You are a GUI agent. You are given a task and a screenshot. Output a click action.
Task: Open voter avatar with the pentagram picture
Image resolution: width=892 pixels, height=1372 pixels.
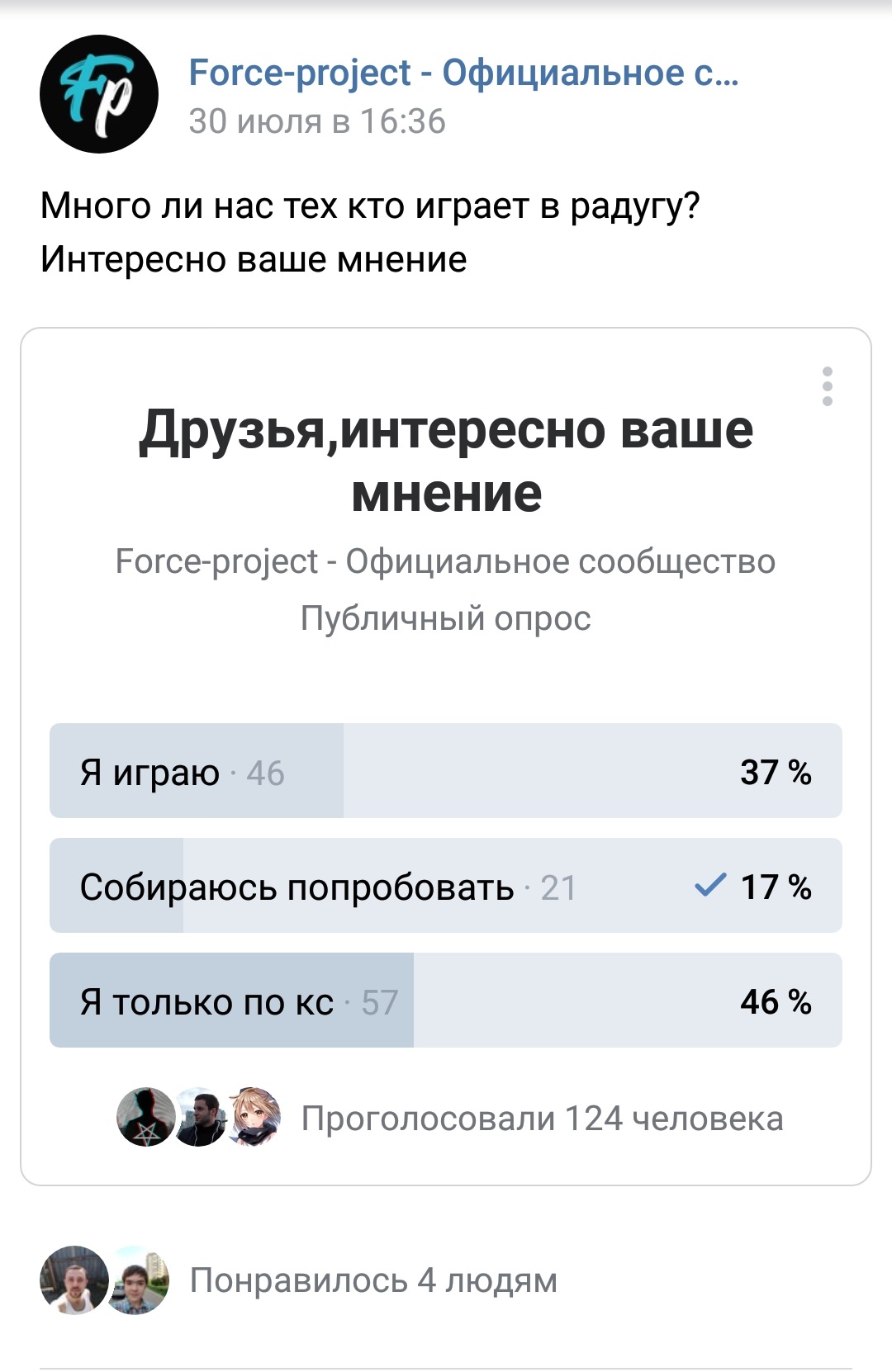pyautogui.click(x=146, y=1118)
